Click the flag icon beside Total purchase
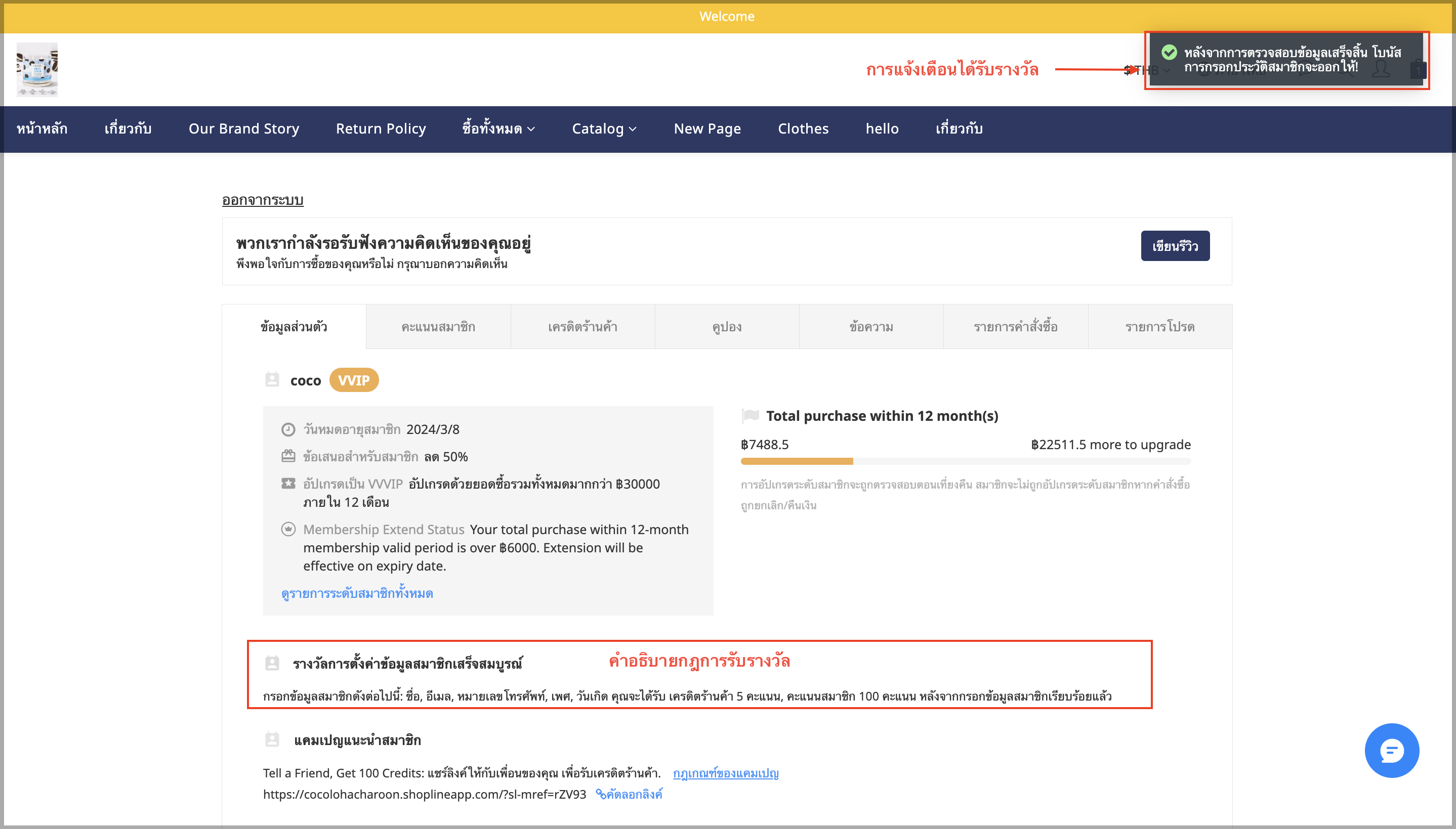The height and width of the screenshot is (829, 1456). click(x=750, y=416)
